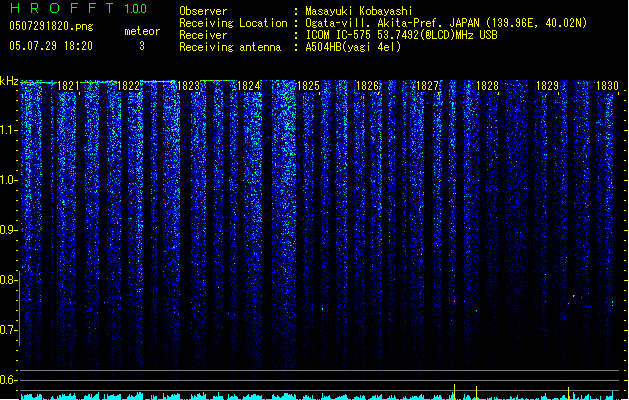This screenshot has height=400, width=629.
Task: Click the Receiving antenna label
Action: click(x=230, y=47)
